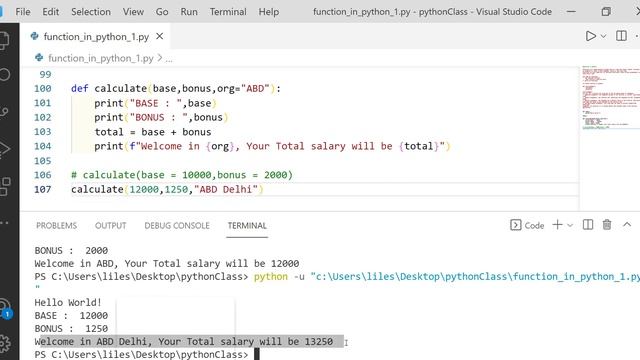Screen dimensions: 640x360
Task: Click line number 100 in gutter
Action: [x=42, y=89]
